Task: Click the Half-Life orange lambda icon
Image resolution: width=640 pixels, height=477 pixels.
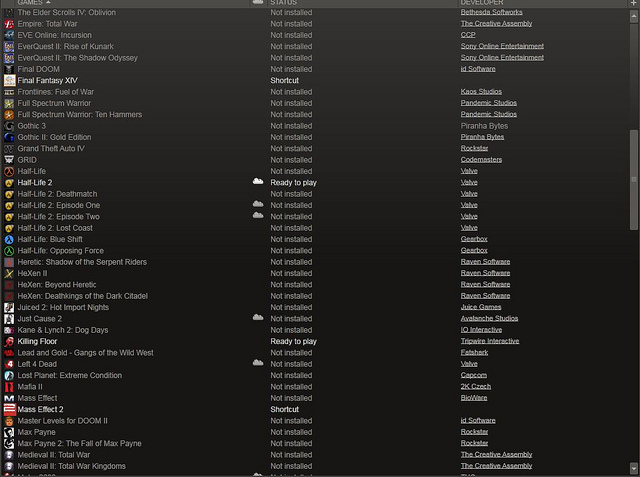Action: (9, 171)
